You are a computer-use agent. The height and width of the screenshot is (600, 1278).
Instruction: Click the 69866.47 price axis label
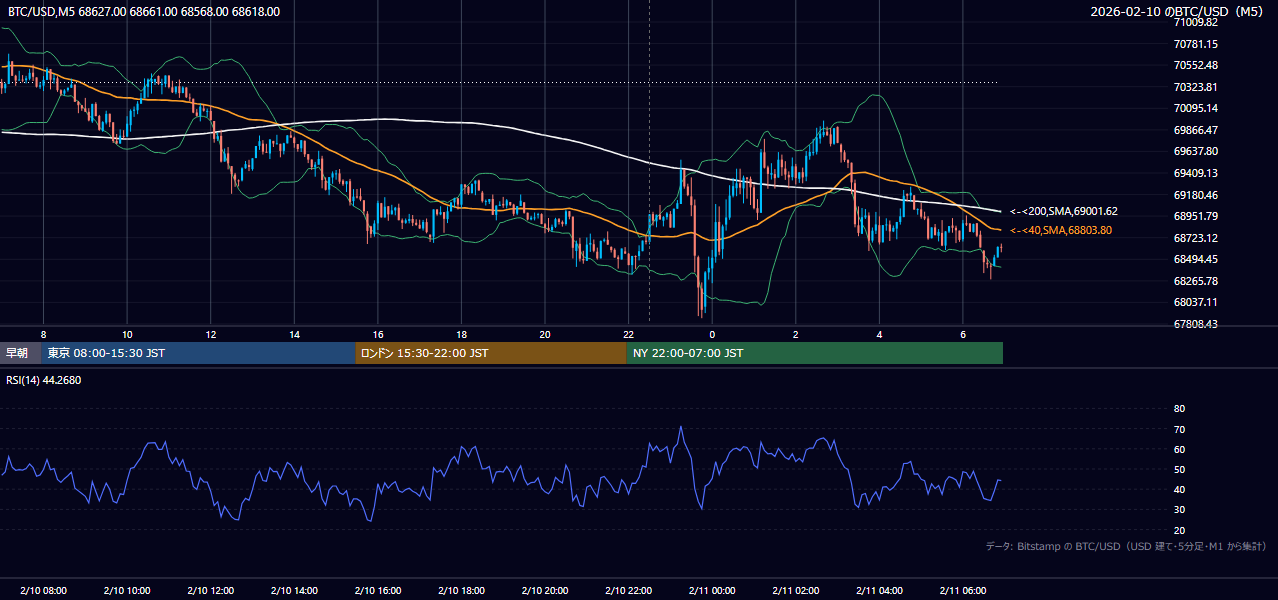[1196, 130]
